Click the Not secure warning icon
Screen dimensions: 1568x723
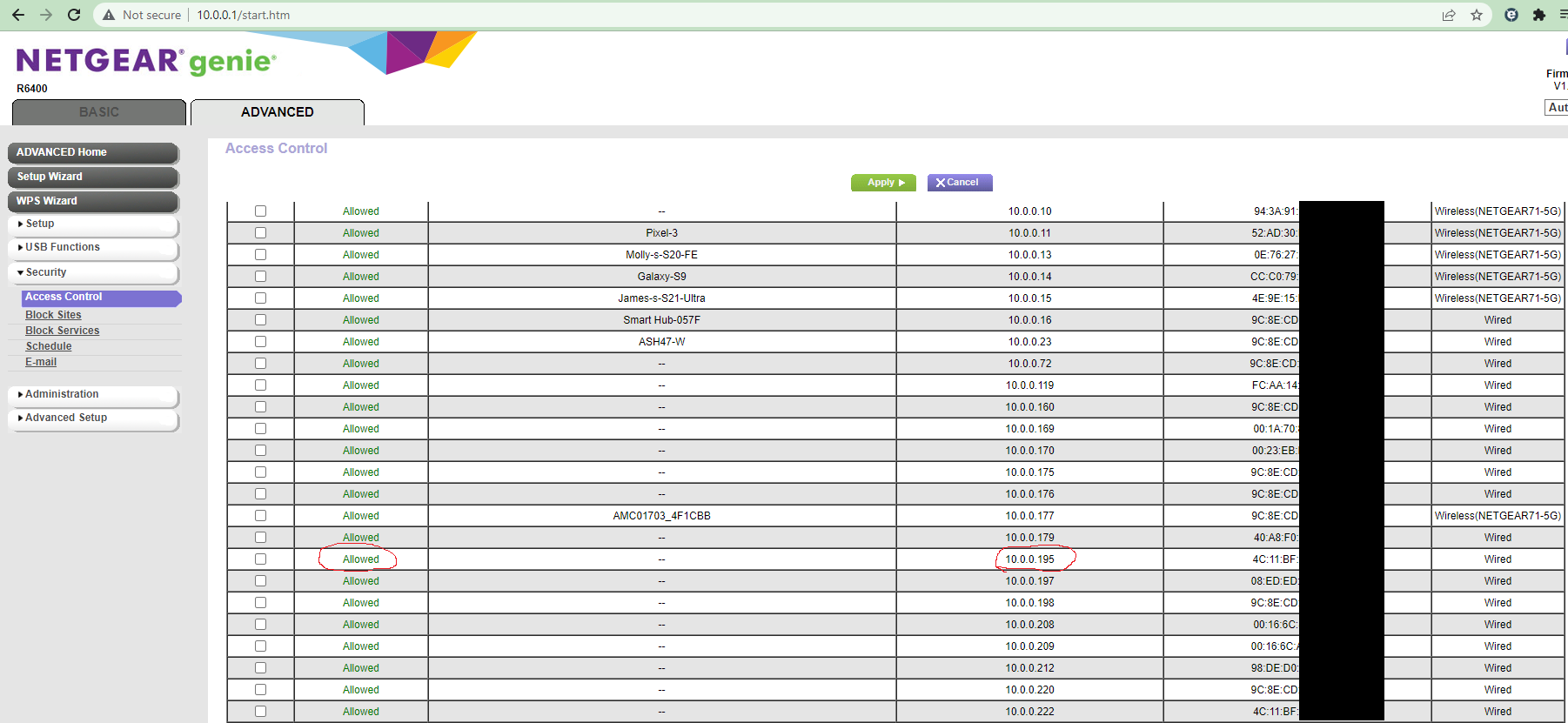(x=109, y=15)
